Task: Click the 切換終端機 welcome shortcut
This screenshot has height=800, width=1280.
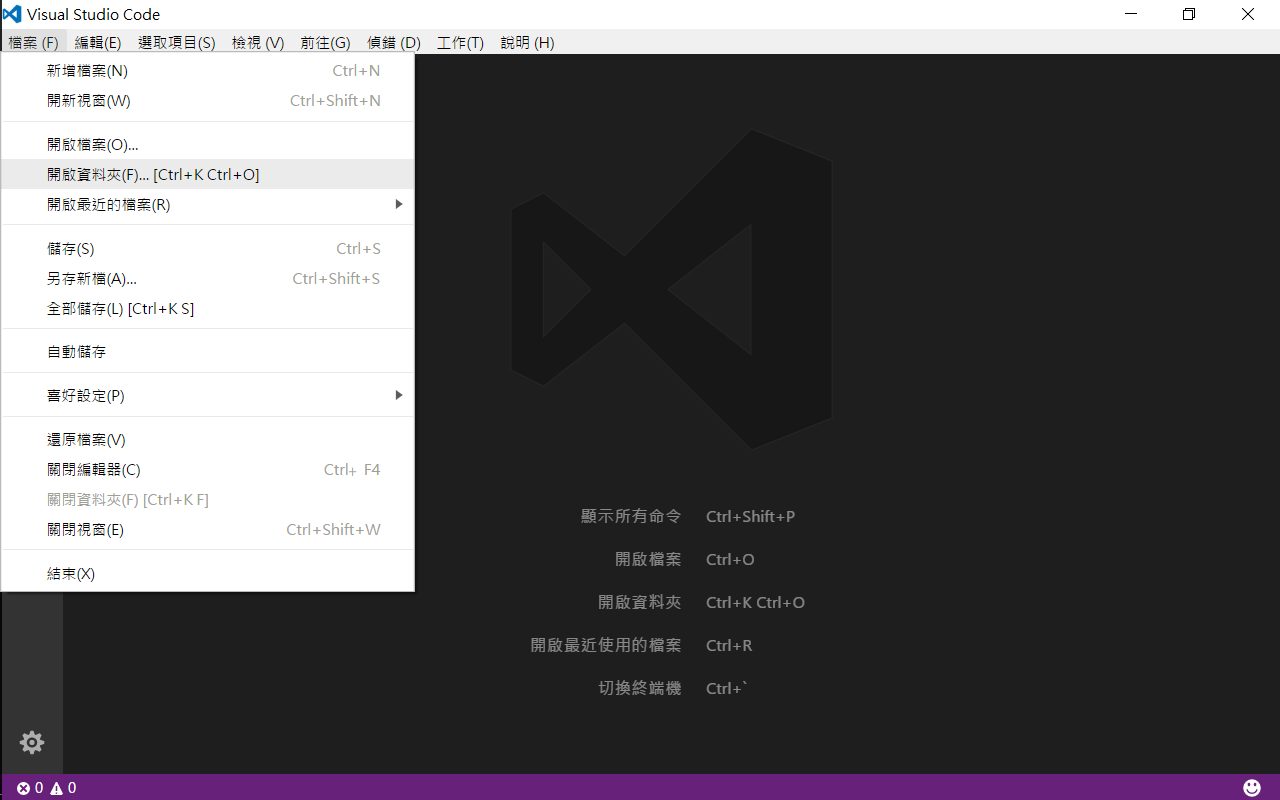Action: point(640,688)
